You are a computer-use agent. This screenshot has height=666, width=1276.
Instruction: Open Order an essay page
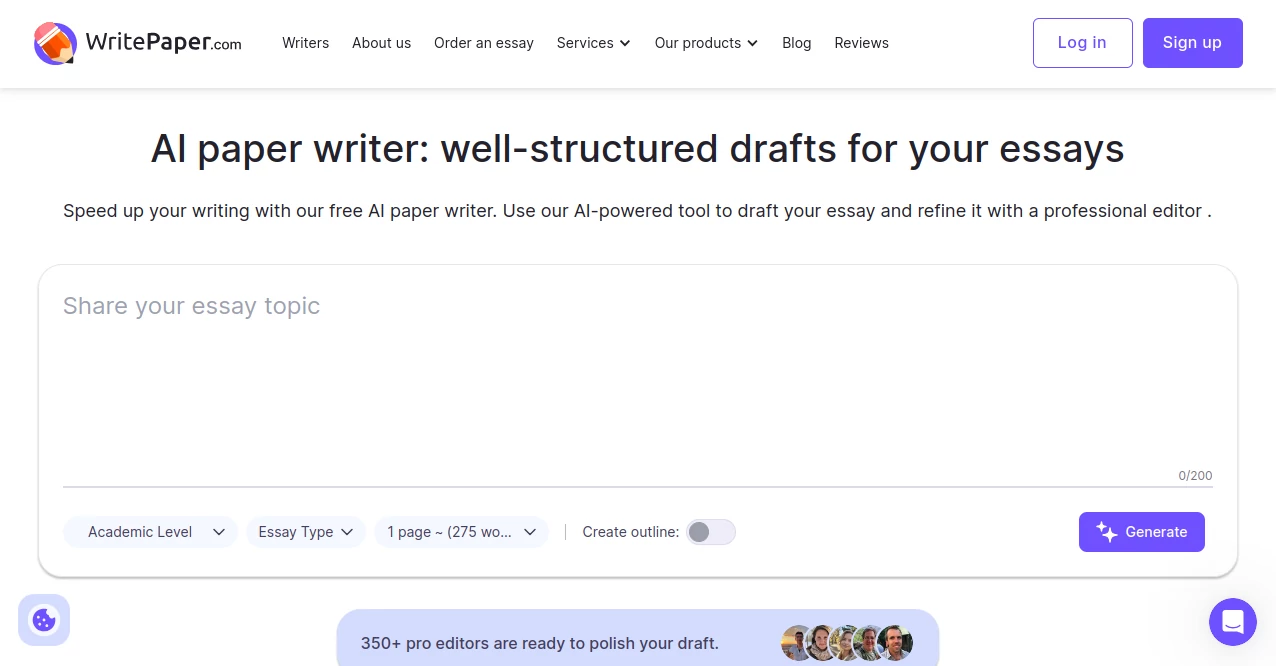[484, 43]
